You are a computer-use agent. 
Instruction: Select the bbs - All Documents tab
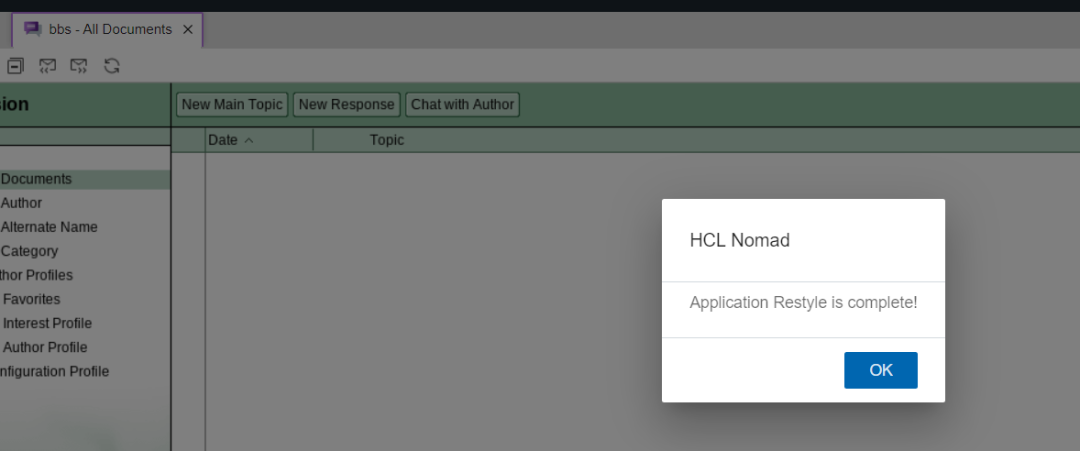(x=107, y=30)
